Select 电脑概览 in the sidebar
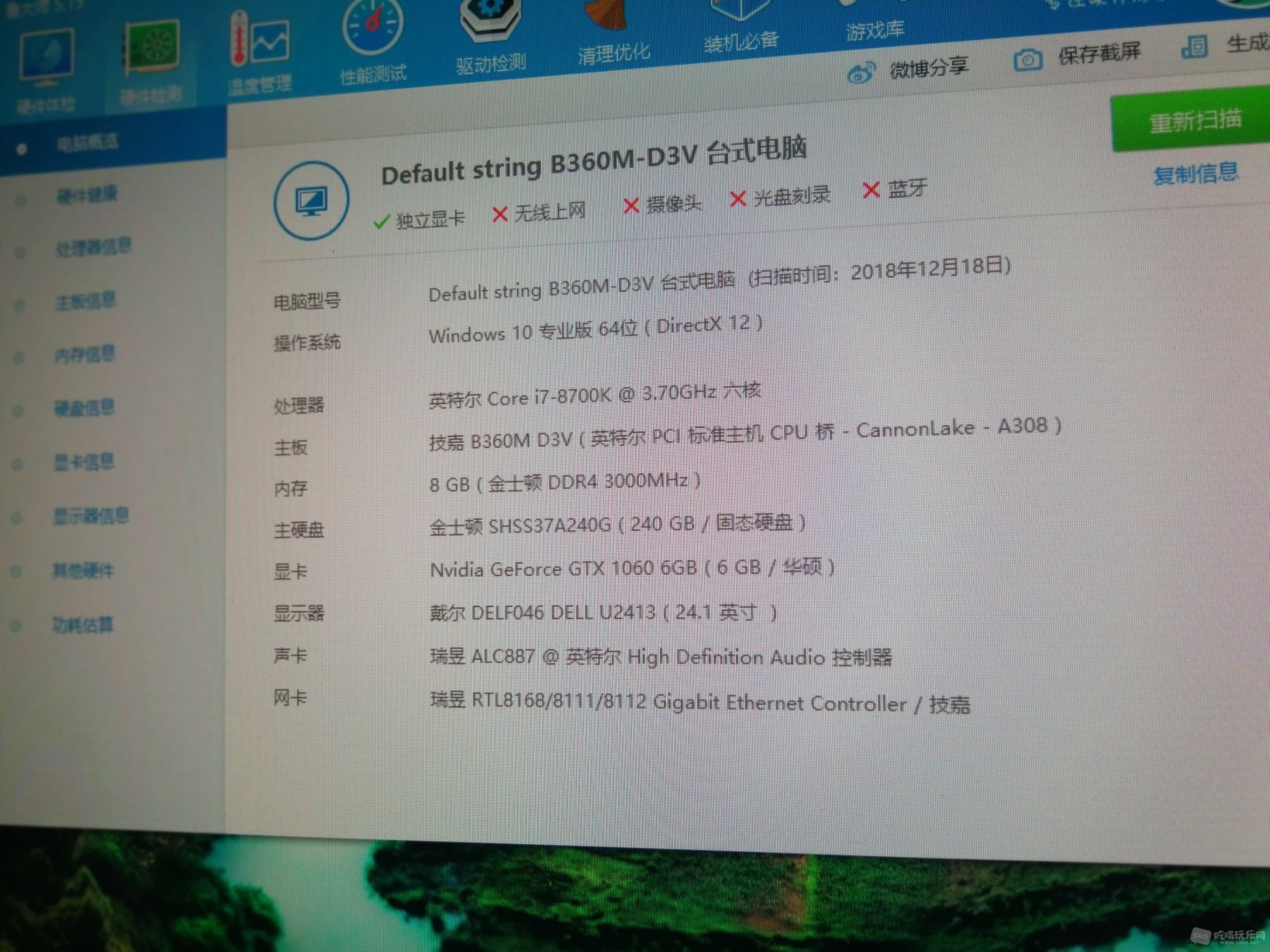1270x952 pixels. (x=87, y=144)
